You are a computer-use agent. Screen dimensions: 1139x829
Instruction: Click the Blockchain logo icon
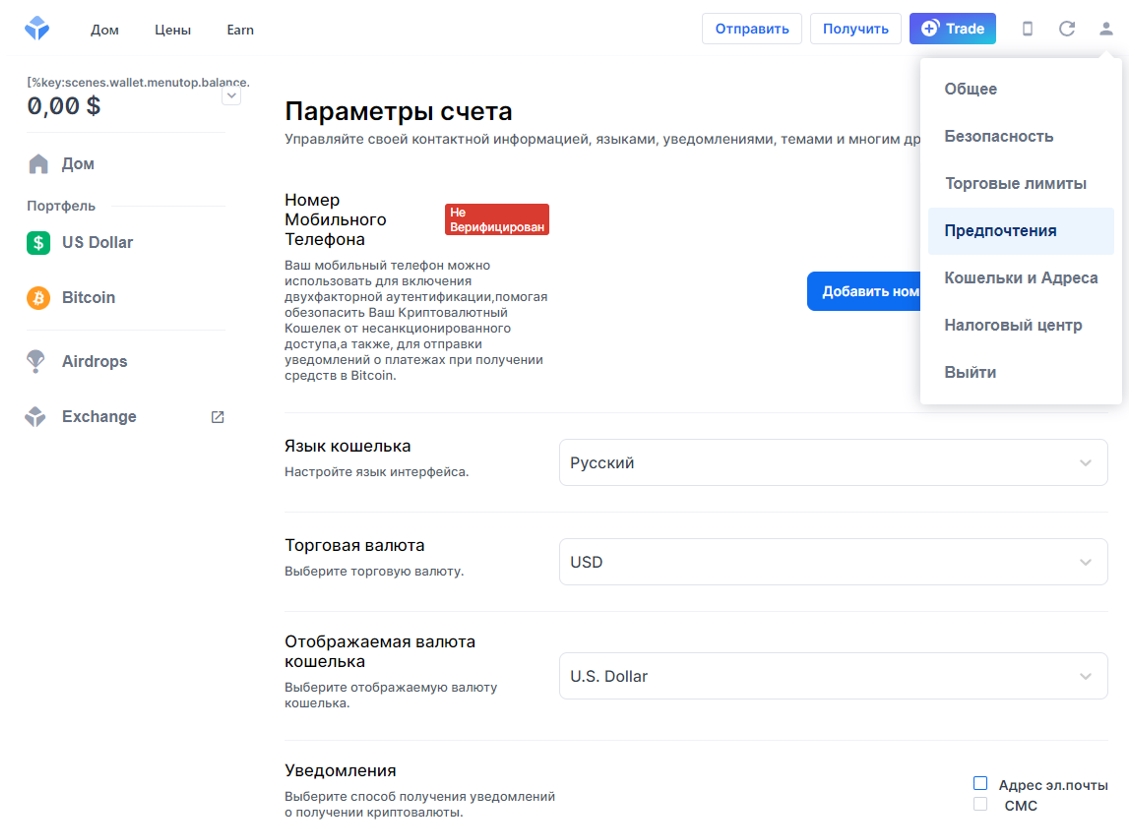pos(37,28)
